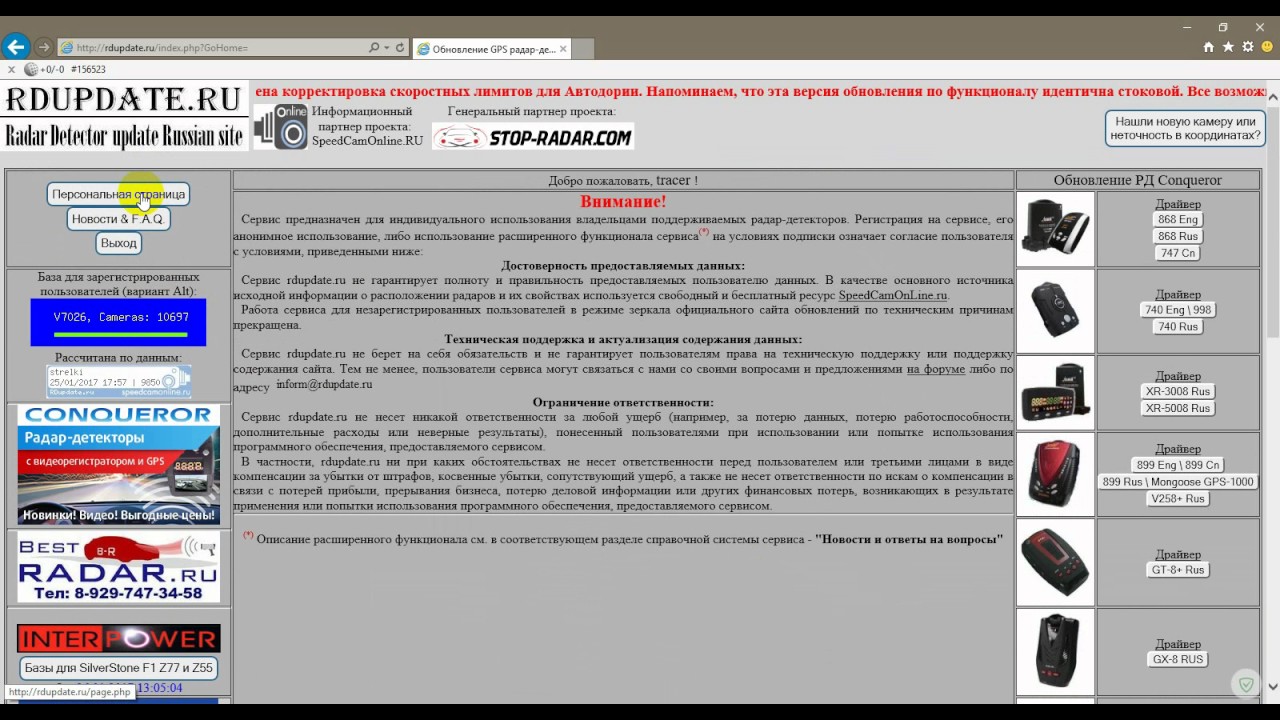Viewport: 1280px width, 720px height.
Task: Click detector image beside 740 Eng
Action: 1055,310
